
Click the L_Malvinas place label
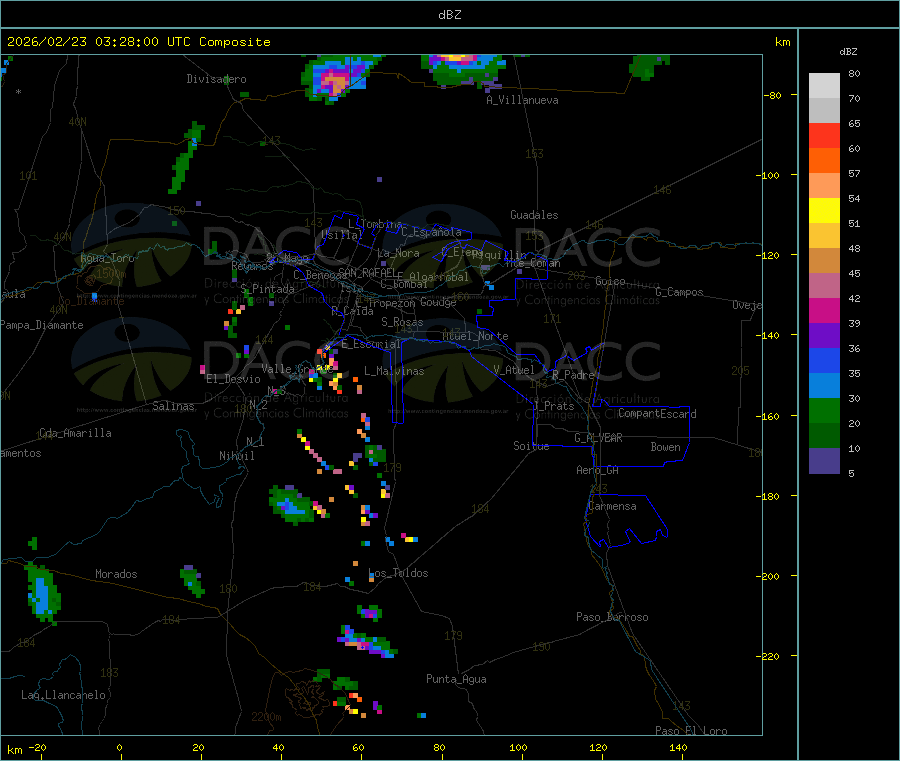point(394,371)
